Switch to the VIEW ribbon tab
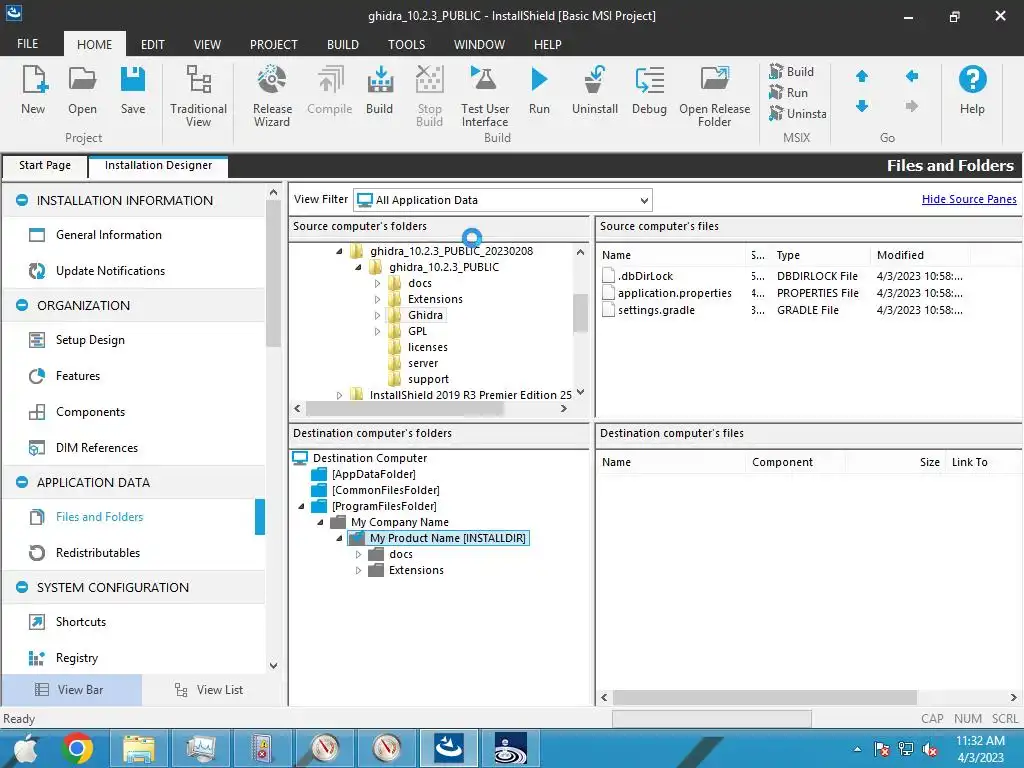The width and height of the screenshot is (1024, 768). [207, 44]
